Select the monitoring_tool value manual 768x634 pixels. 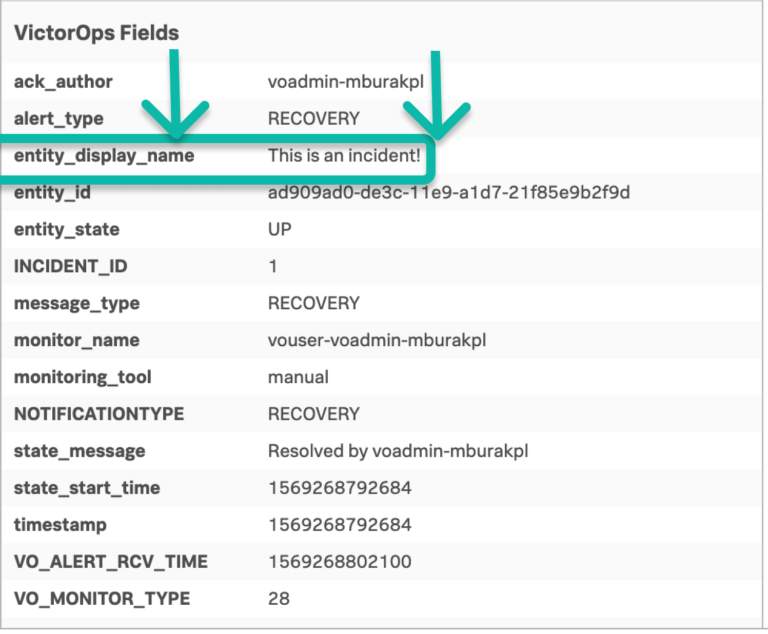(298, 377)
